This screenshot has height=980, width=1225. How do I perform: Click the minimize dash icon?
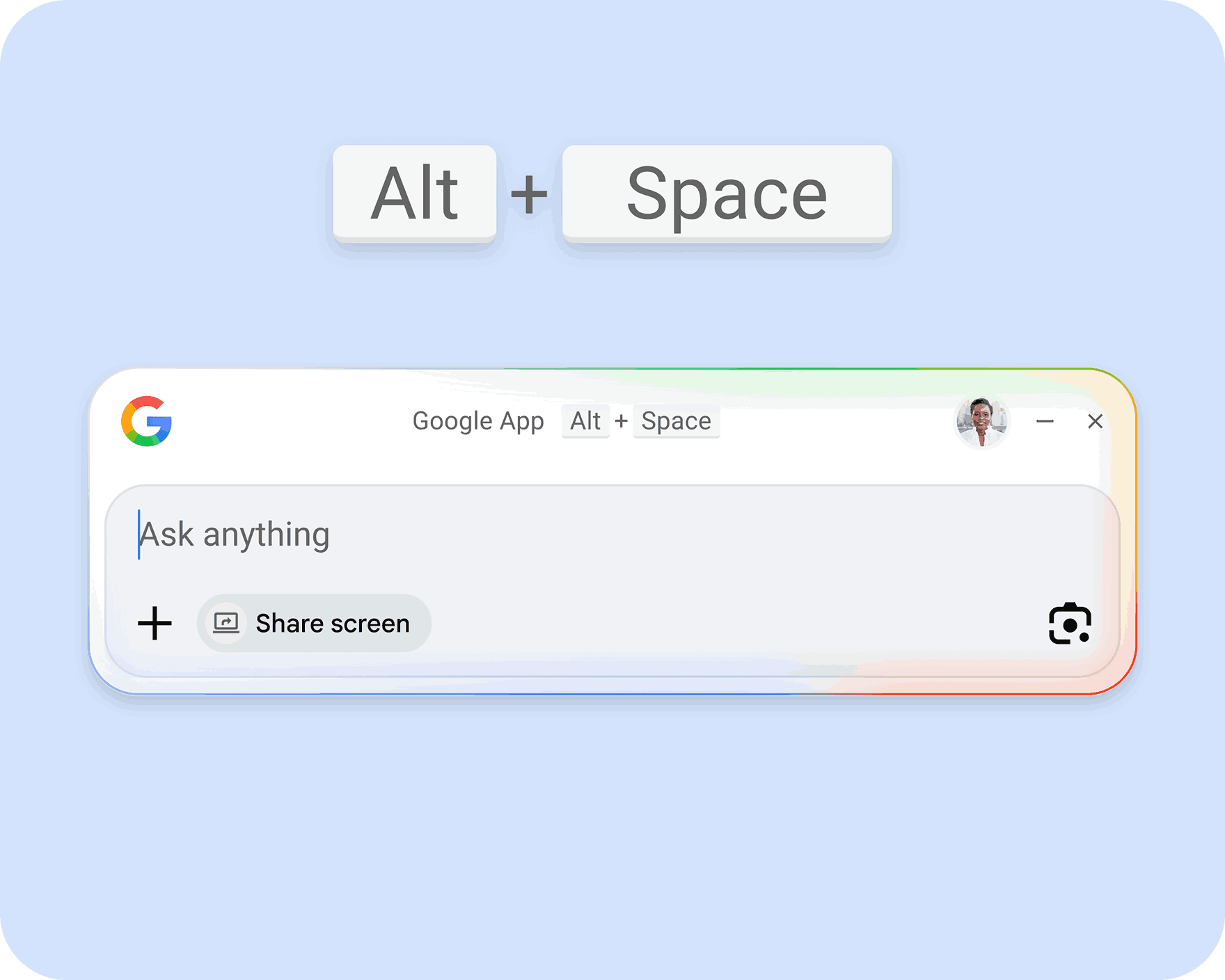(x=1045, y=421)
